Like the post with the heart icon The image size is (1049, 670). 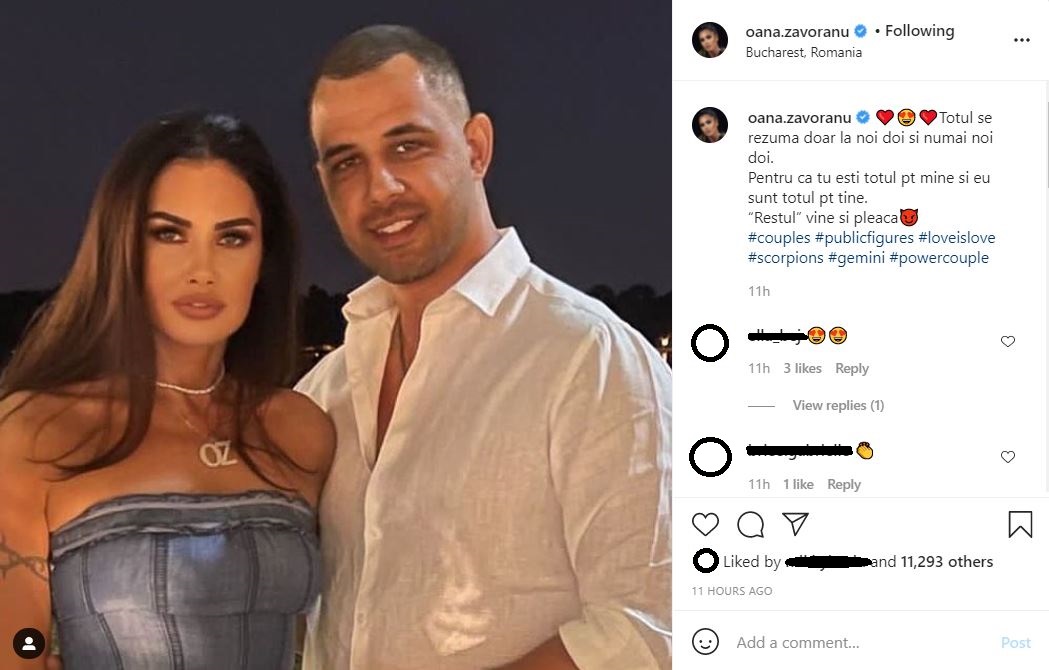tap(705, 524)
